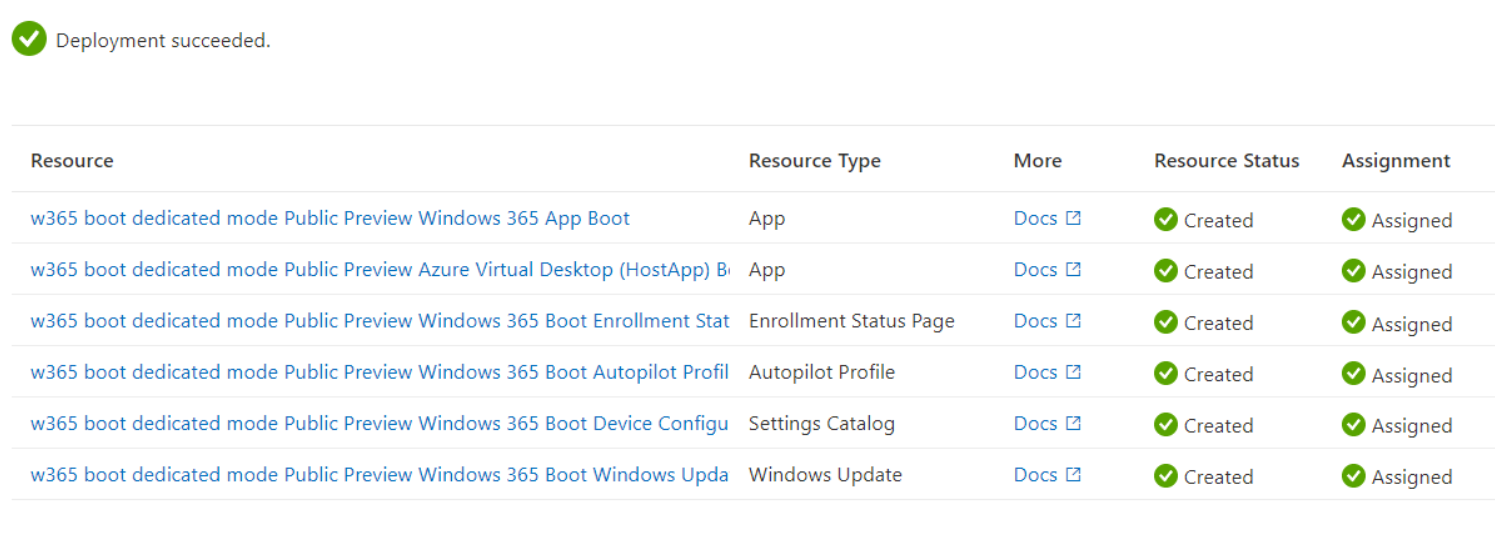
Task: Click external-link icon in Enrollment Status Page row
Action: pyautogui.click(x=1073, y=321)
